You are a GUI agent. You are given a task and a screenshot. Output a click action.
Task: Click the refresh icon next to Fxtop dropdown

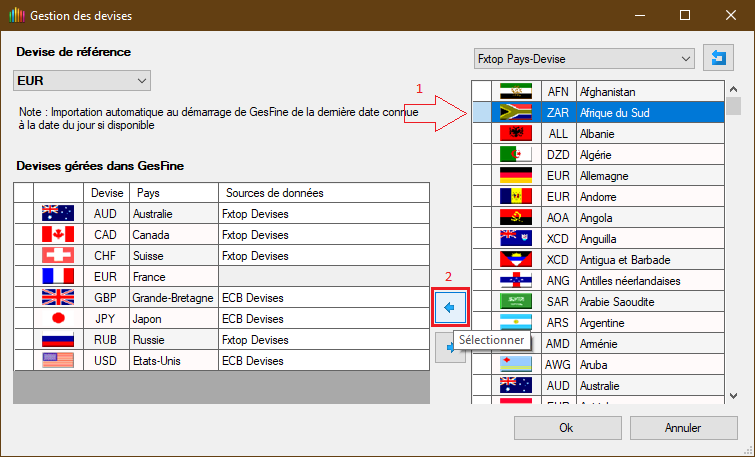coord(717,59)
